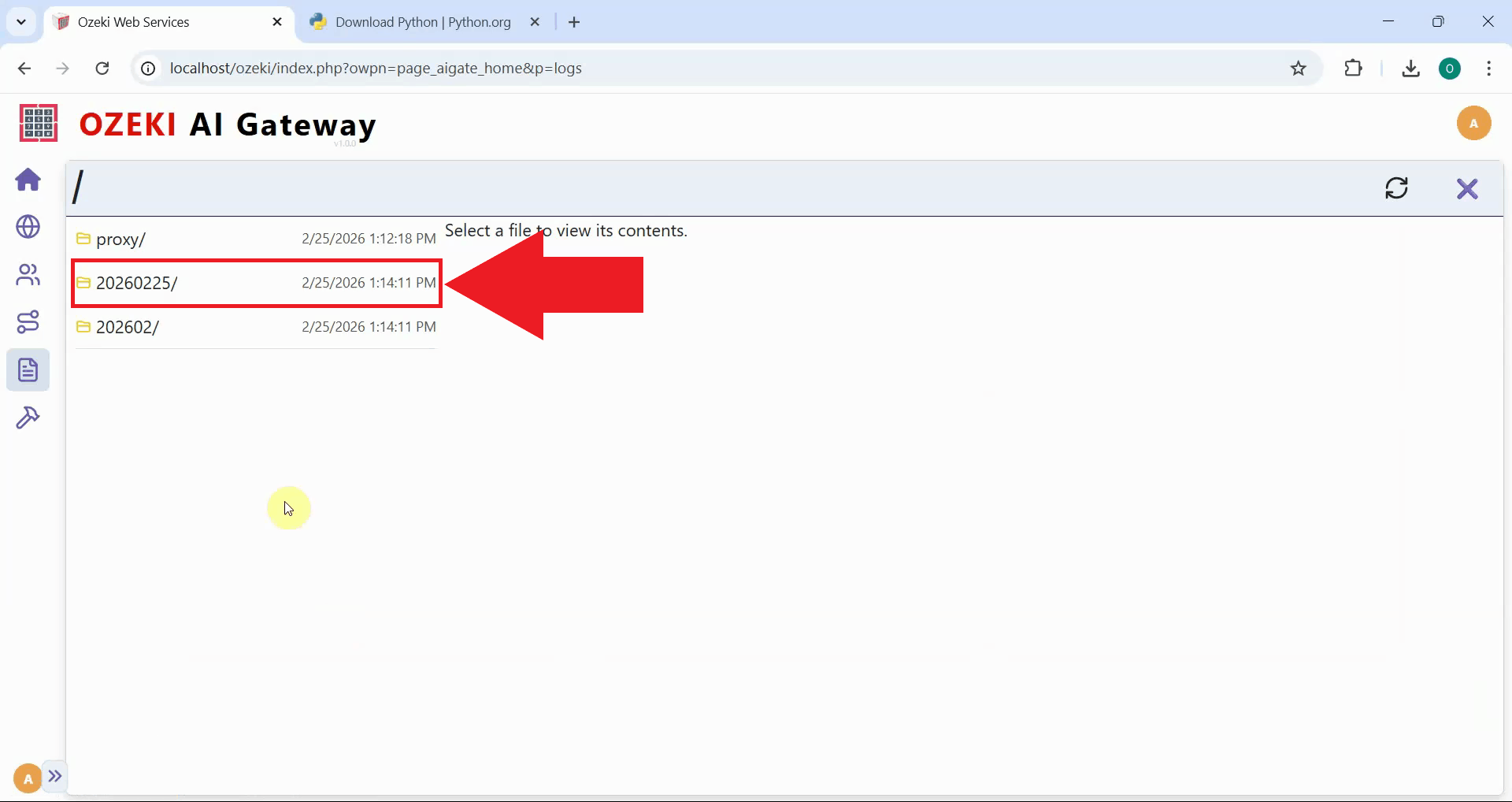
Task: Open the account avatar in top-right corner
Action: 1474,123
